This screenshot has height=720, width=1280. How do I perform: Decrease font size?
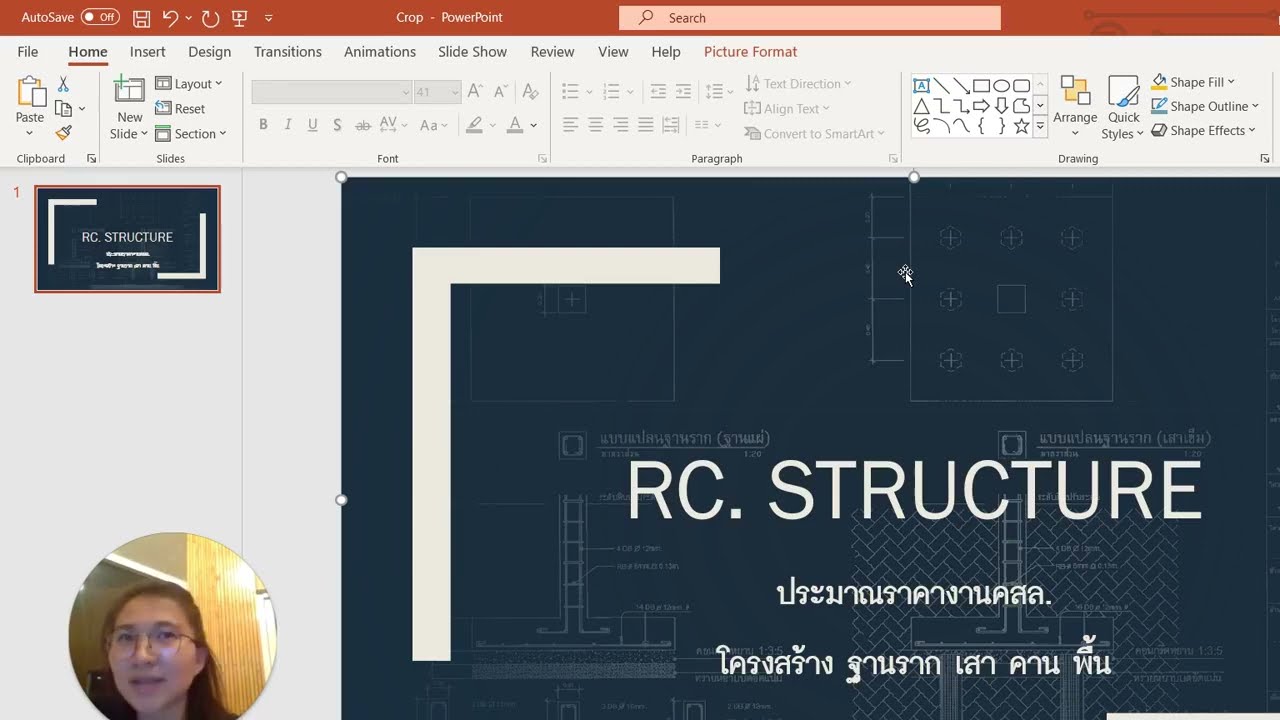pos(500,92)
